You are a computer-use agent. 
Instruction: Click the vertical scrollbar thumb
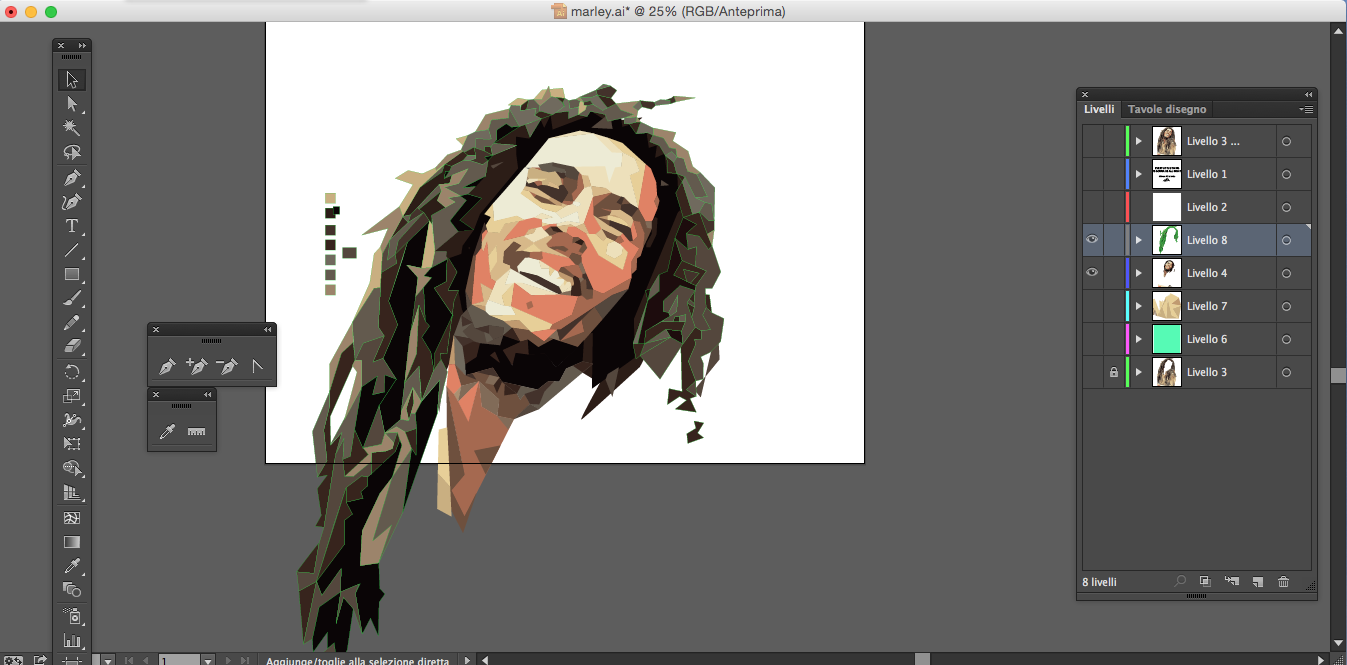(x=1338, y=375)
